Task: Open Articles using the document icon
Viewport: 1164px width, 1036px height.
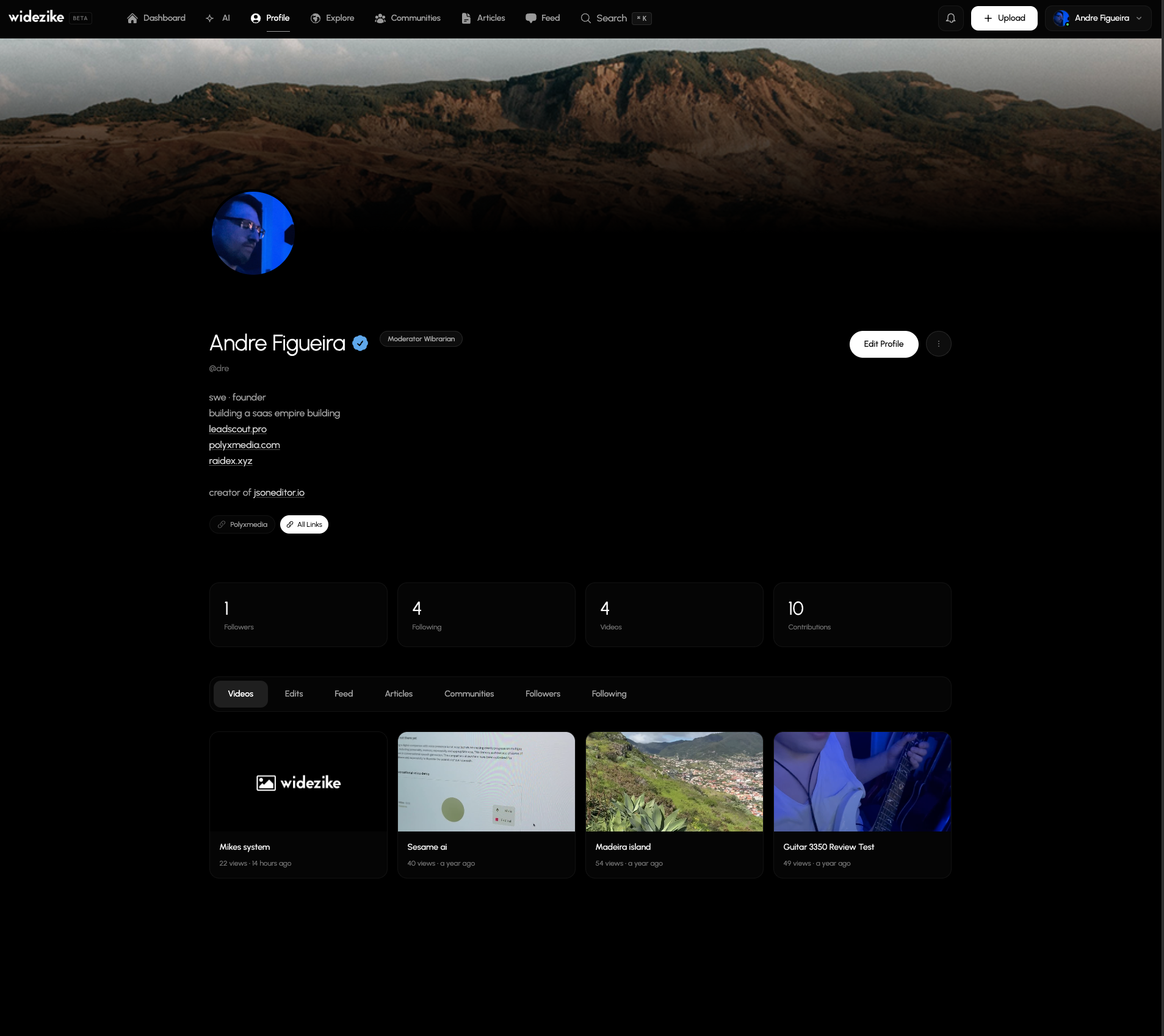Action: (x=467, y=18)
